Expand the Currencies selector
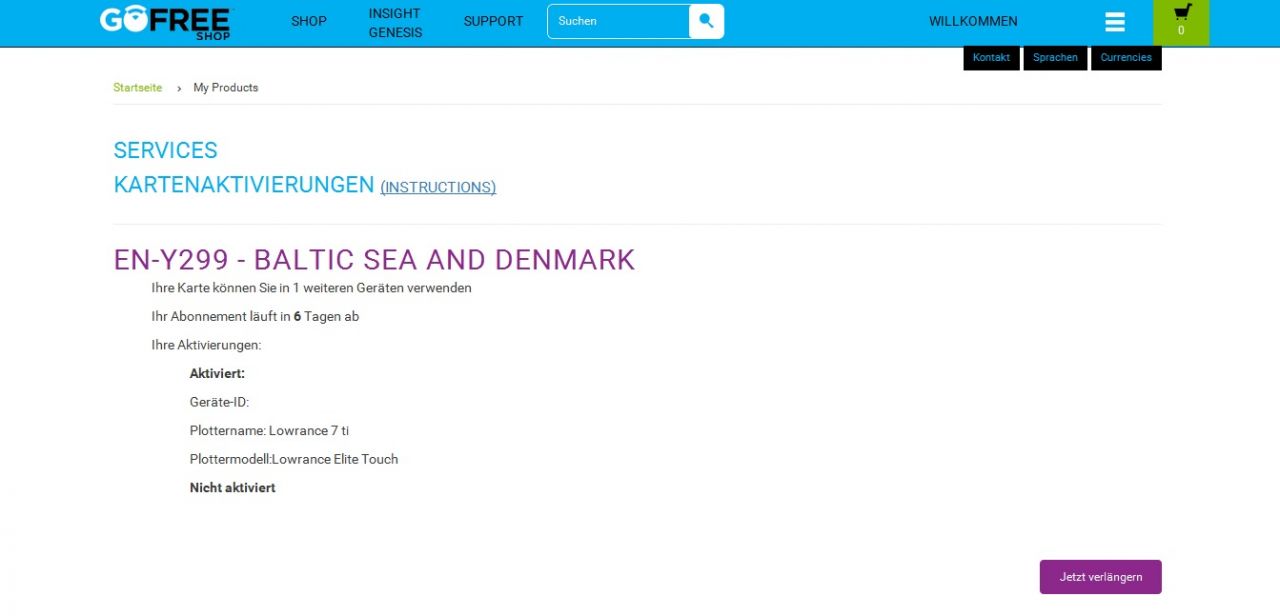 [1126, 58]
